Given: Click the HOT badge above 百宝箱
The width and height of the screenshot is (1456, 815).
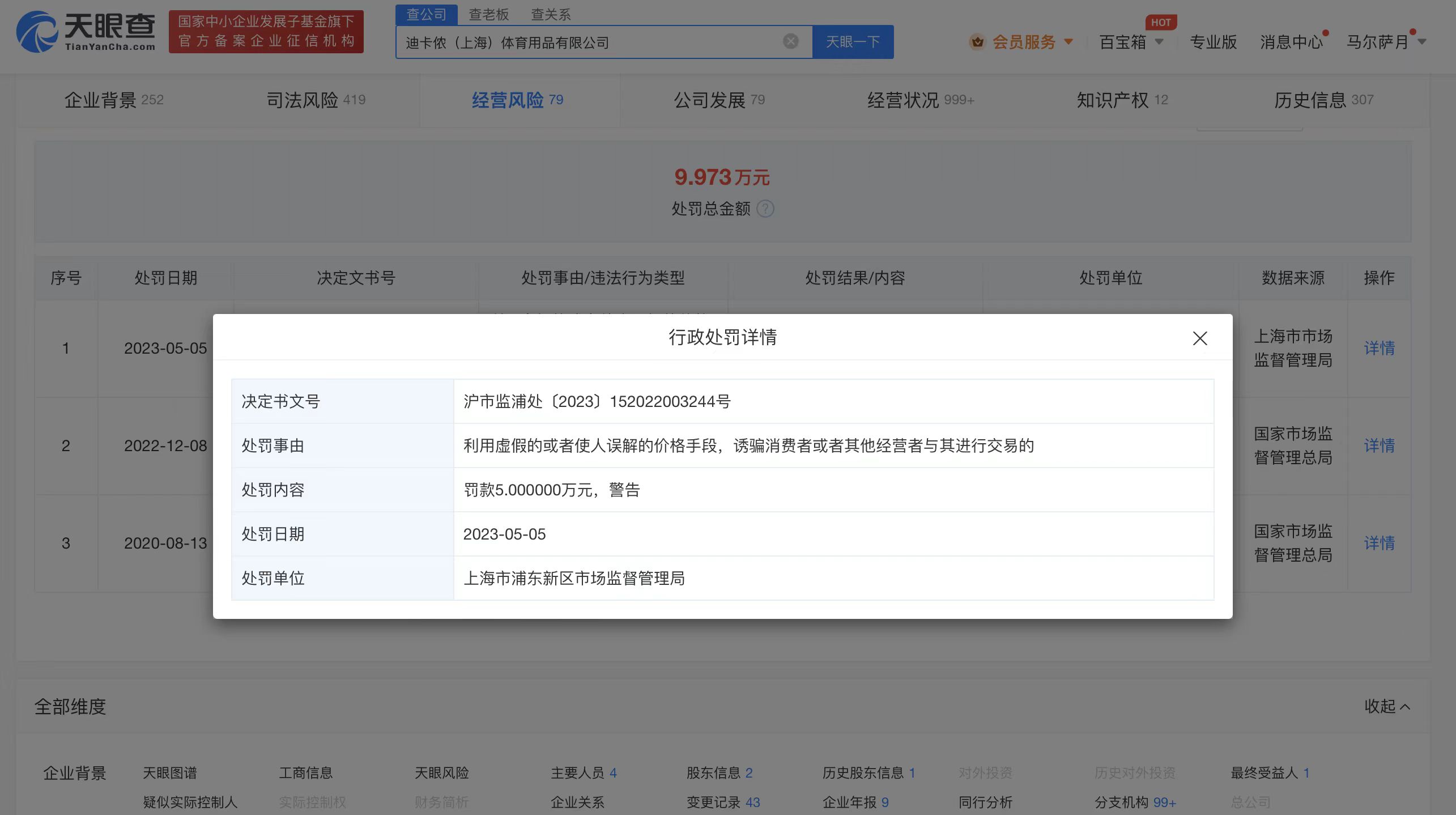Looking at the screenshot, I should tap(1161, 22).
